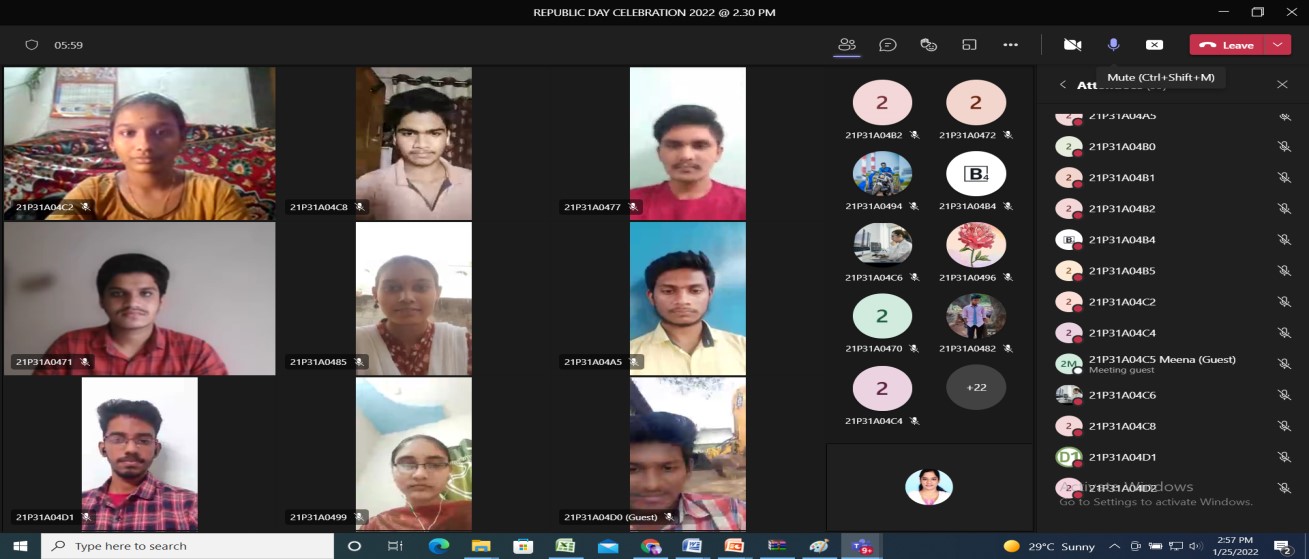Click the video tile of 21P31A0477
Screen dimensions: 1309x559
coord(687,142)
